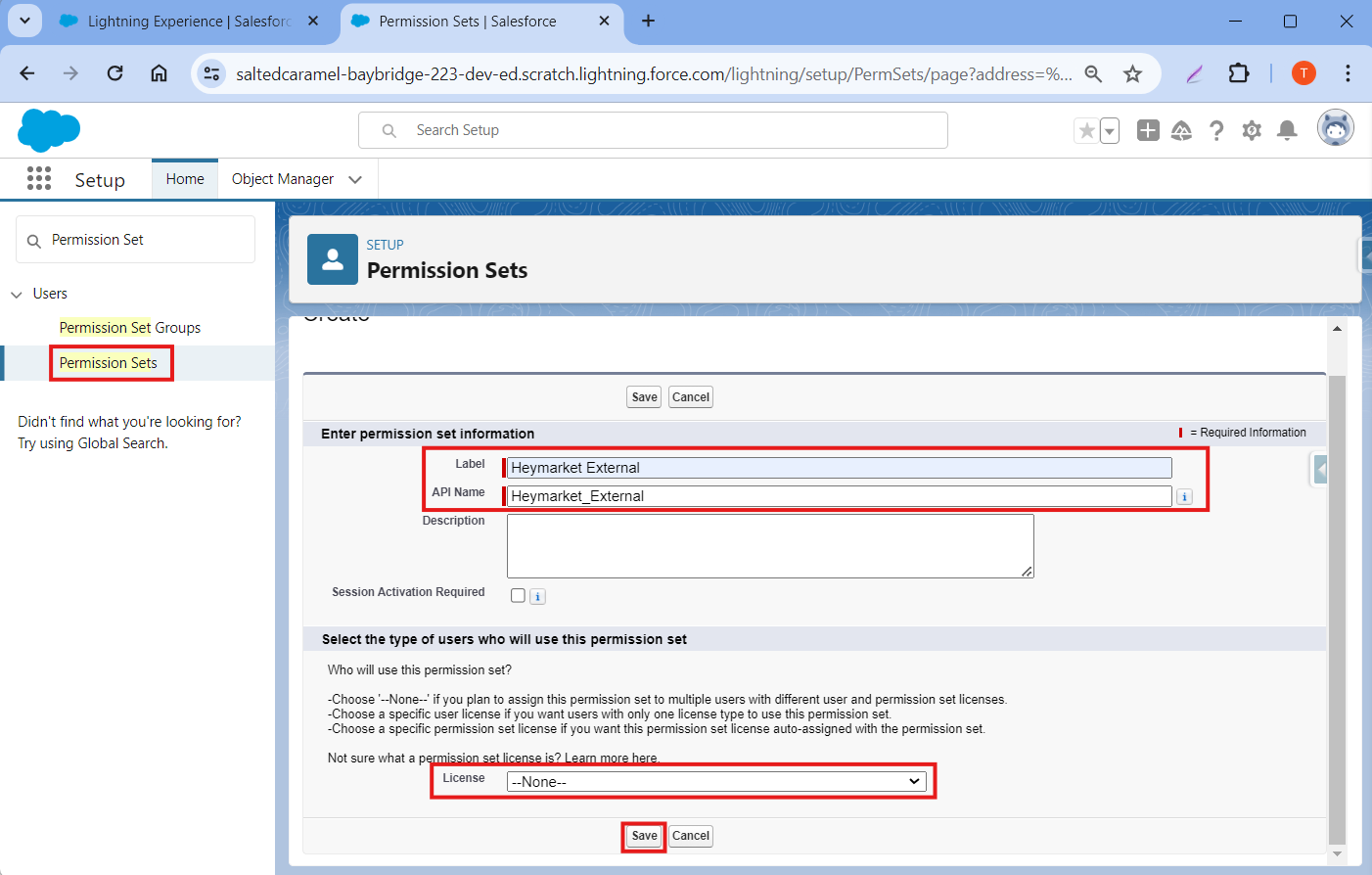Bookmark this page with the star
This screenshot has width=1372, height=875.
click(1132, 73)
